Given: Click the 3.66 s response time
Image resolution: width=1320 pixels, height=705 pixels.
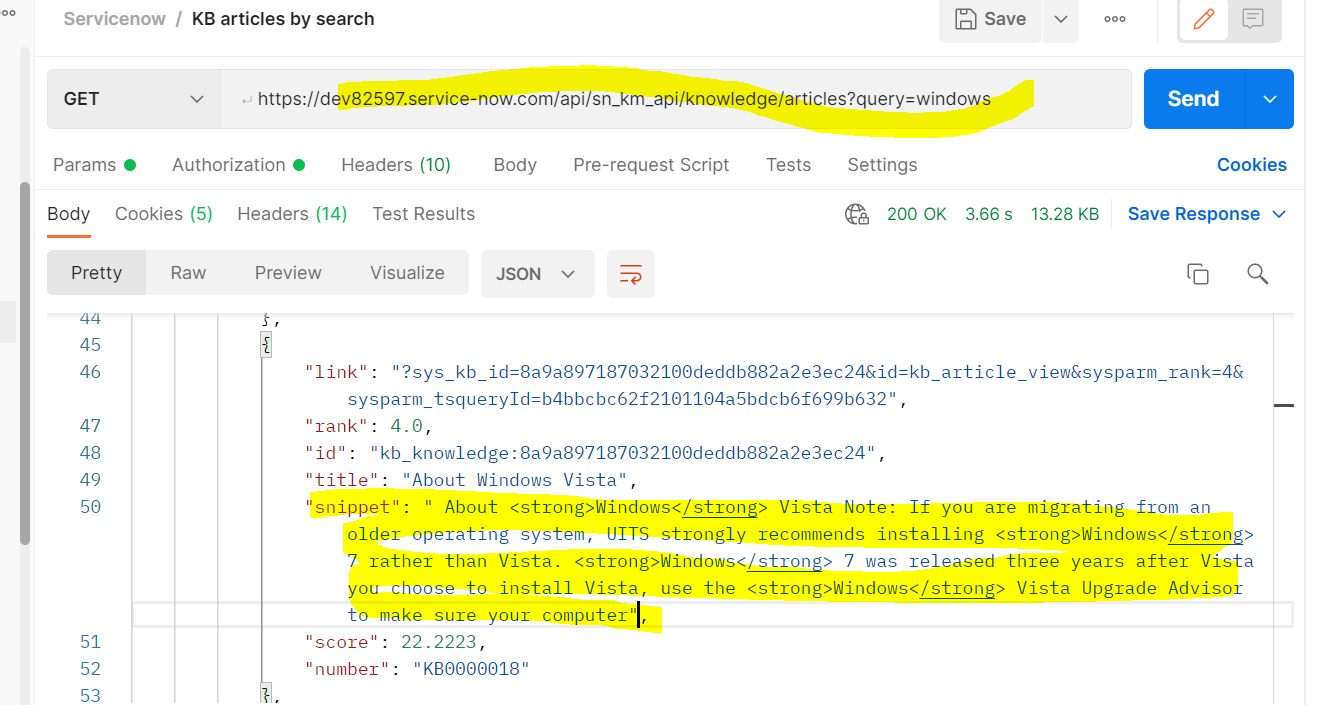Looking at the screenshot, I should tap(988, 214).
